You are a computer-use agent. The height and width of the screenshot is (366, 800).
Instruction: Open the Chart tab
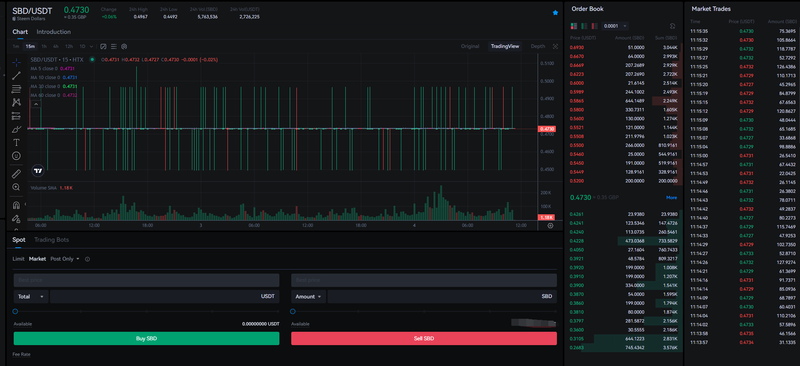click(x=20, y=32)
